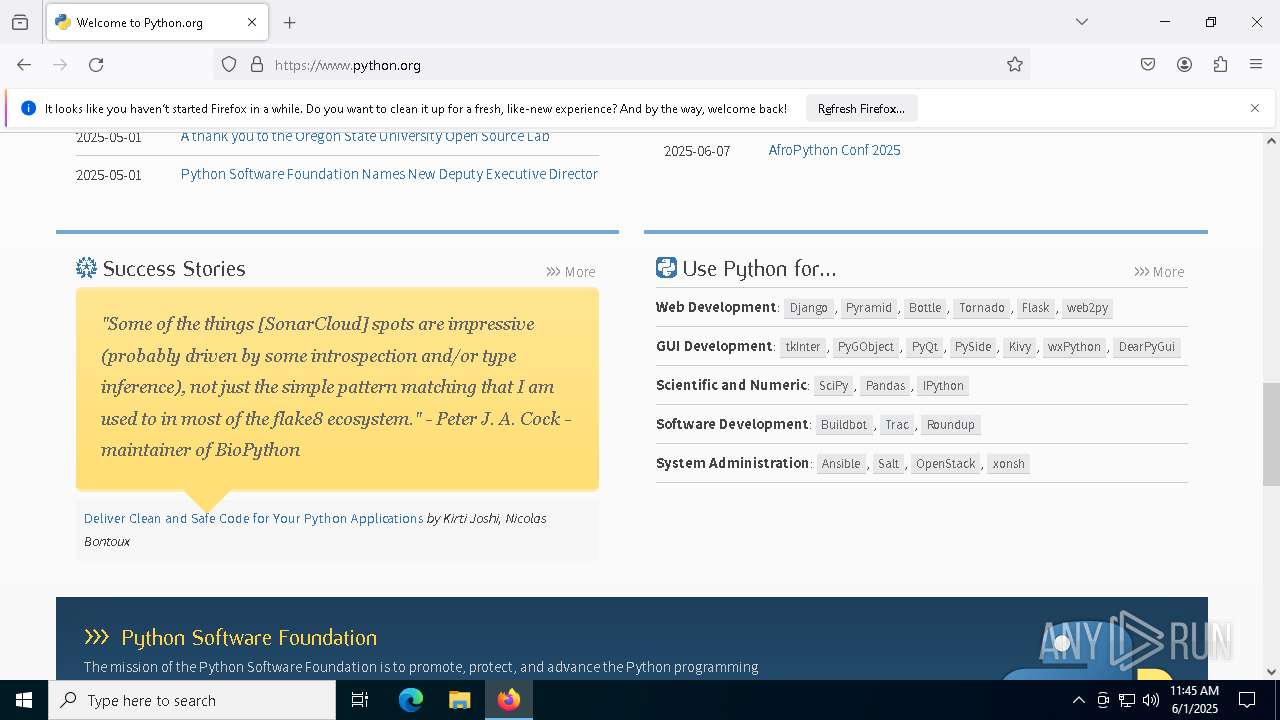Open Extensions puzzle icon
This screenshot has width=1280, height=720.
click(1220, 65)
